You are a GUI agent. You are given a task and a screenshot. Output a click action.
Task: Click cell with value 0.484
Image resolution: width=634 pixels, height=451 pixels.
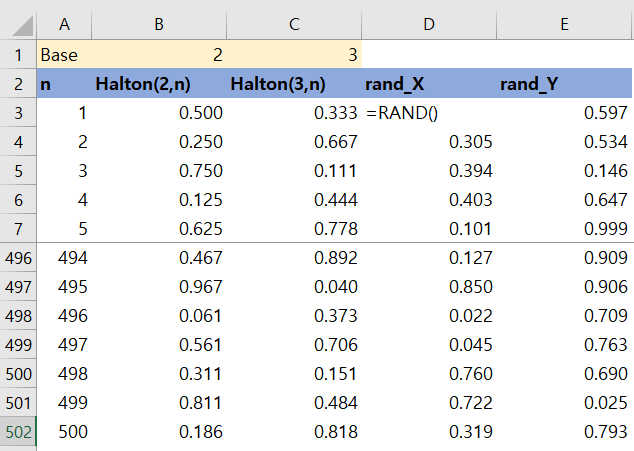(294, 402)
